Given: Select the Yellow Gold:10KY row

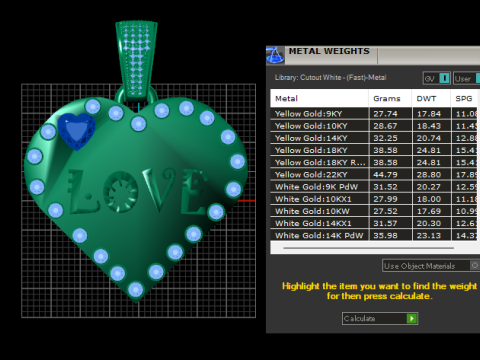Looking at the screenshot, I should [x=374, y=126].
